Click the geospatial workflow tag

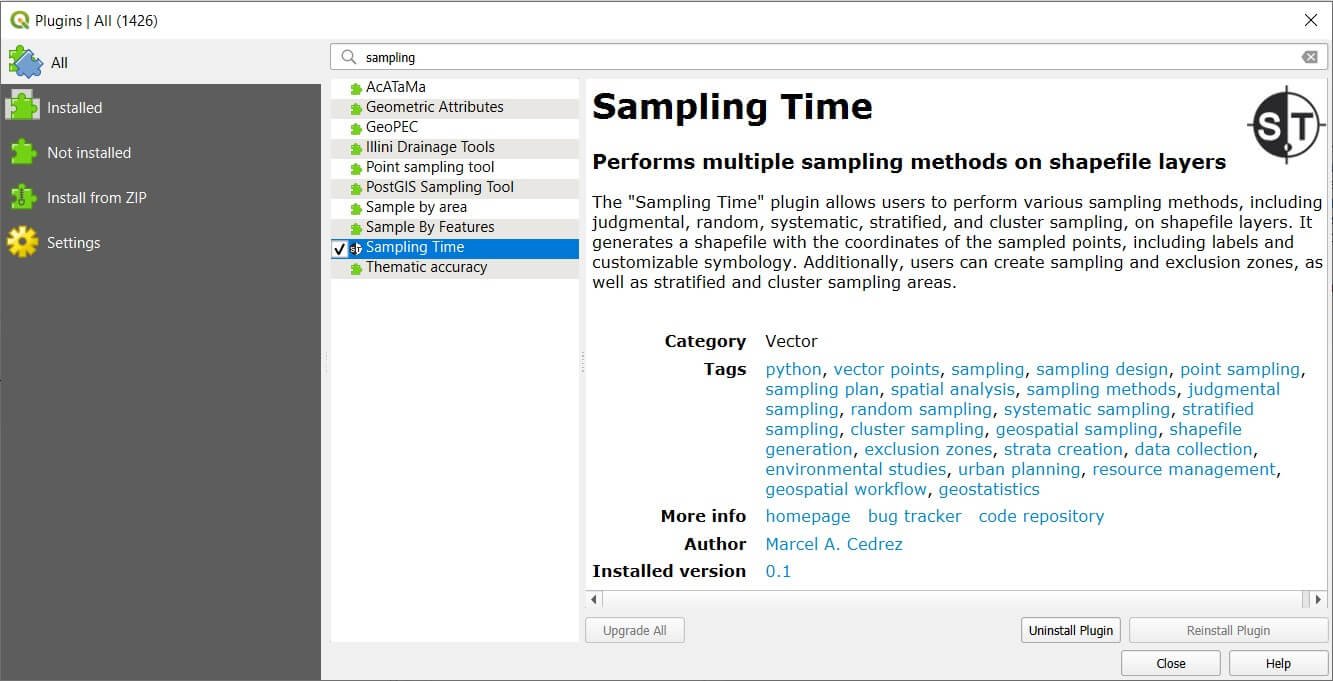tap(846, 489)
